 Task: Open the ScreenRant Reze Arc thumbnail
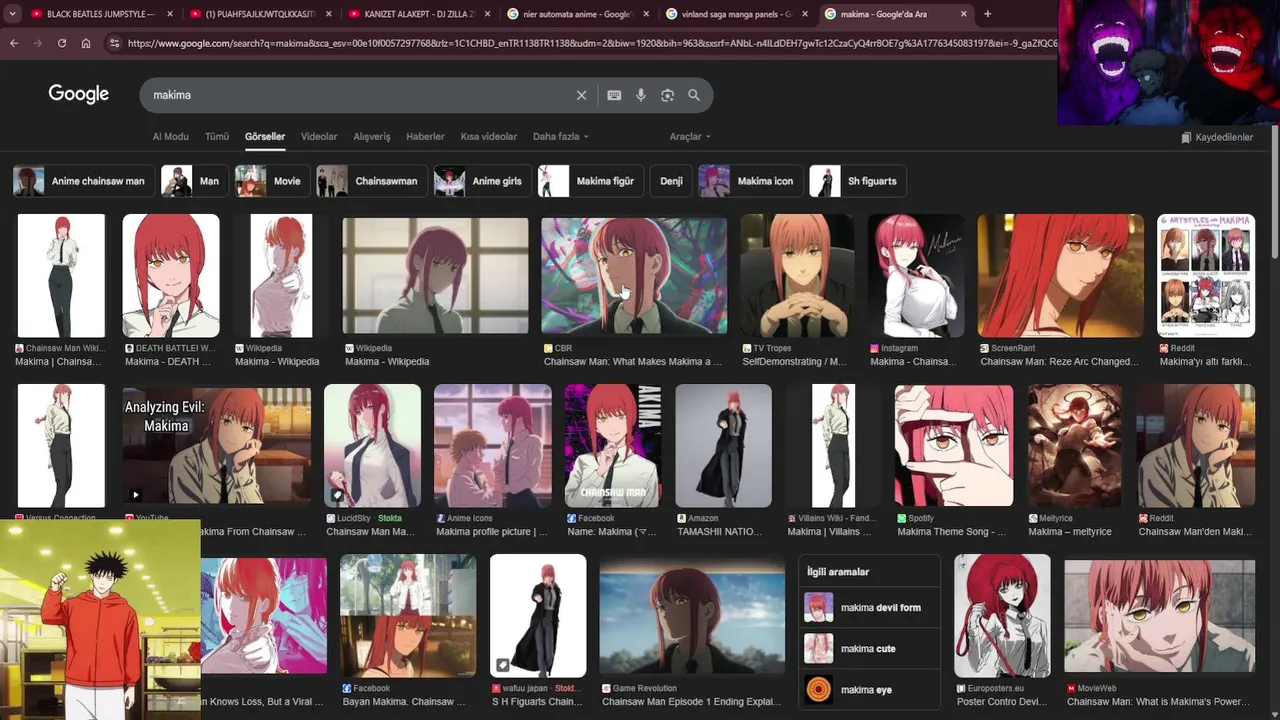(x=1060, y=275)
